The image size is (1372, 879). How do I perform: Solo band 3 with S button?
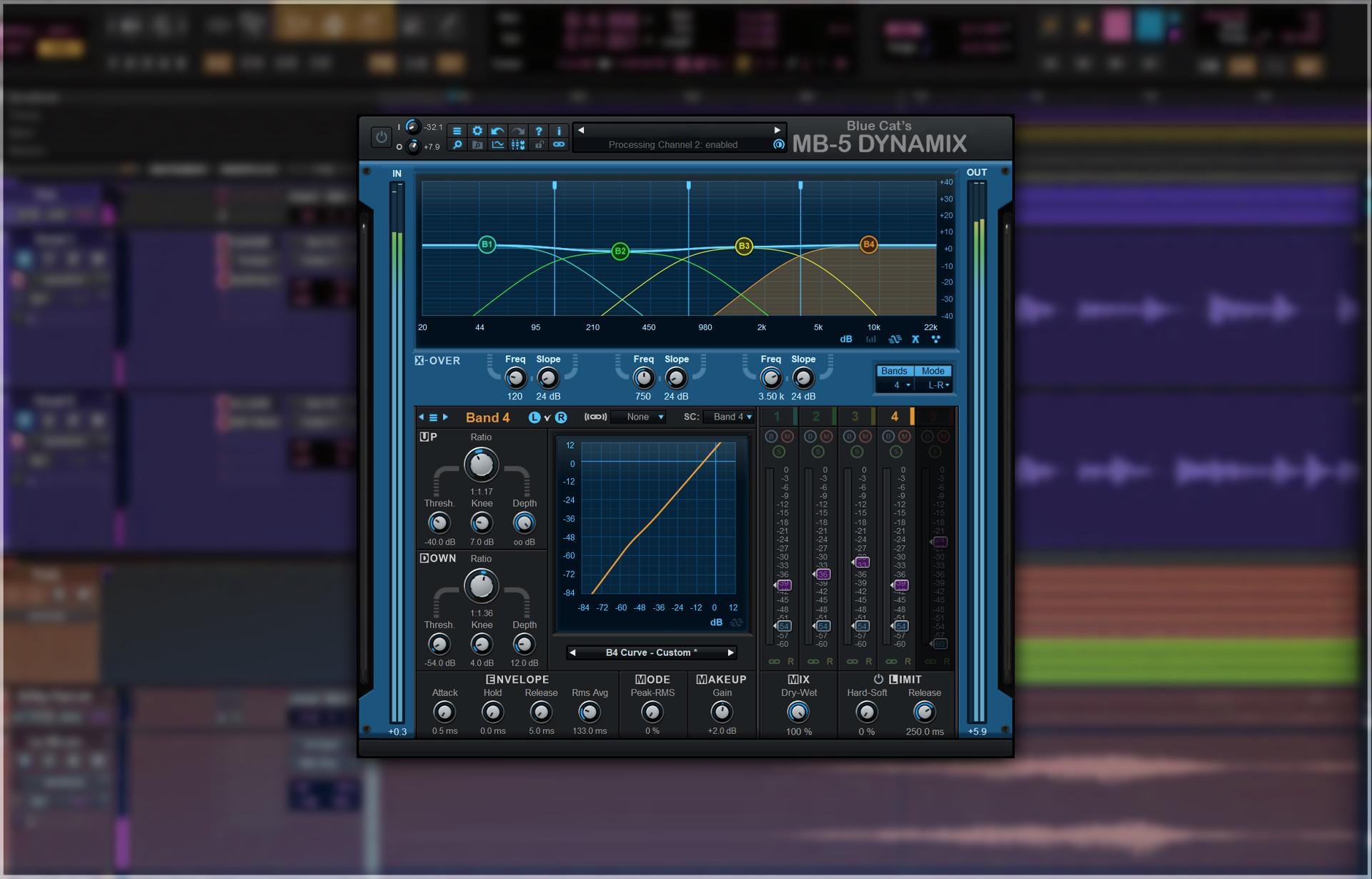(x=857, y=452)
